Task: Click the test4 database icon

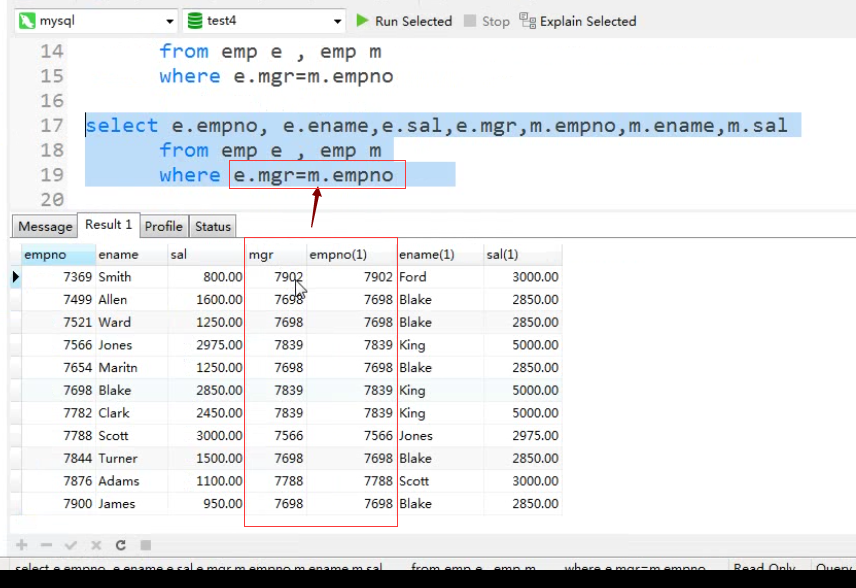Action: pyautogui.click(x=195, y=21)
